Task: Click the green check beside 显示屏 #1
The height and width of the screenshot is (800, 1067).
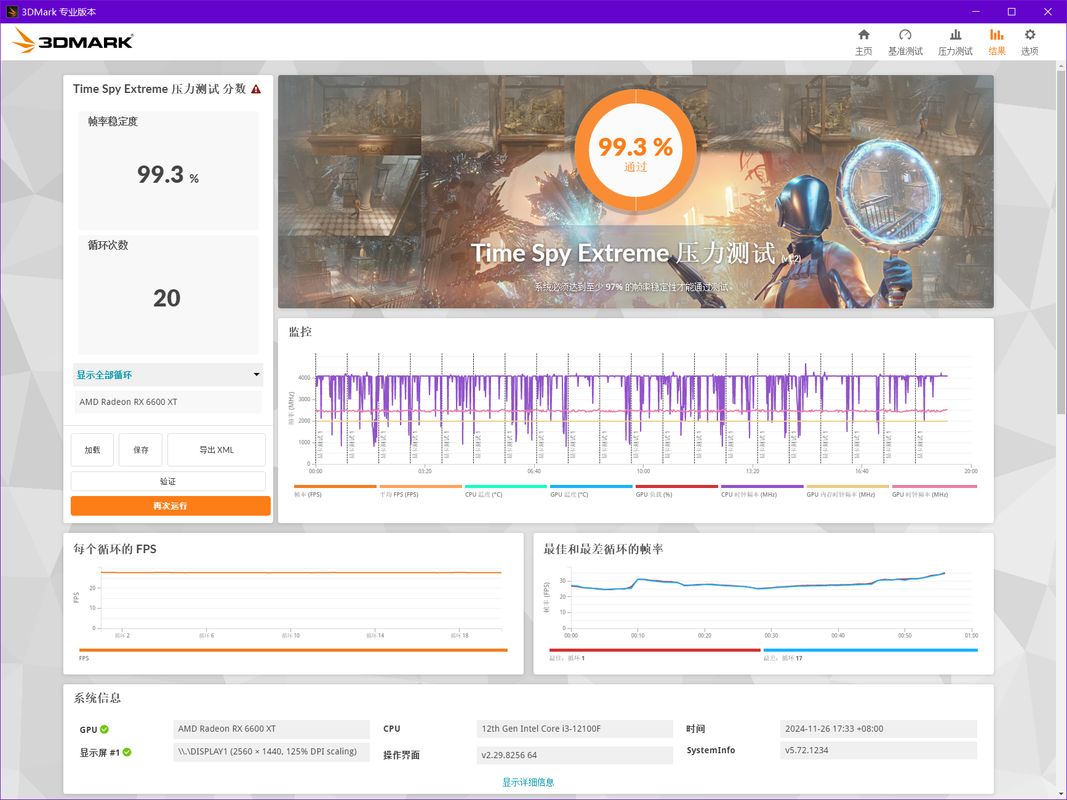Action: click(x=127, y=752)
